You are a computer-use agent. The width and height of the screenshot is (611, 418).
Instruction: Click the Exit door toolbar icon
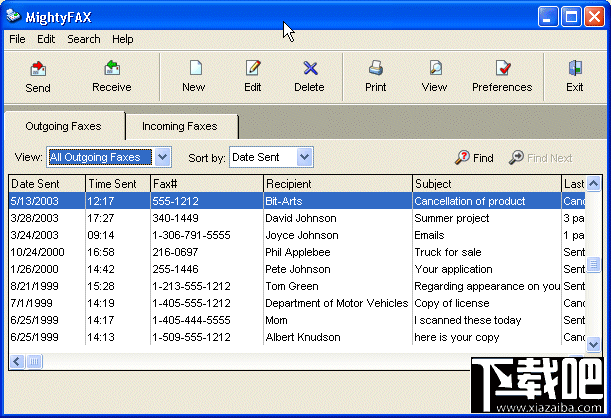coord(575,68)
